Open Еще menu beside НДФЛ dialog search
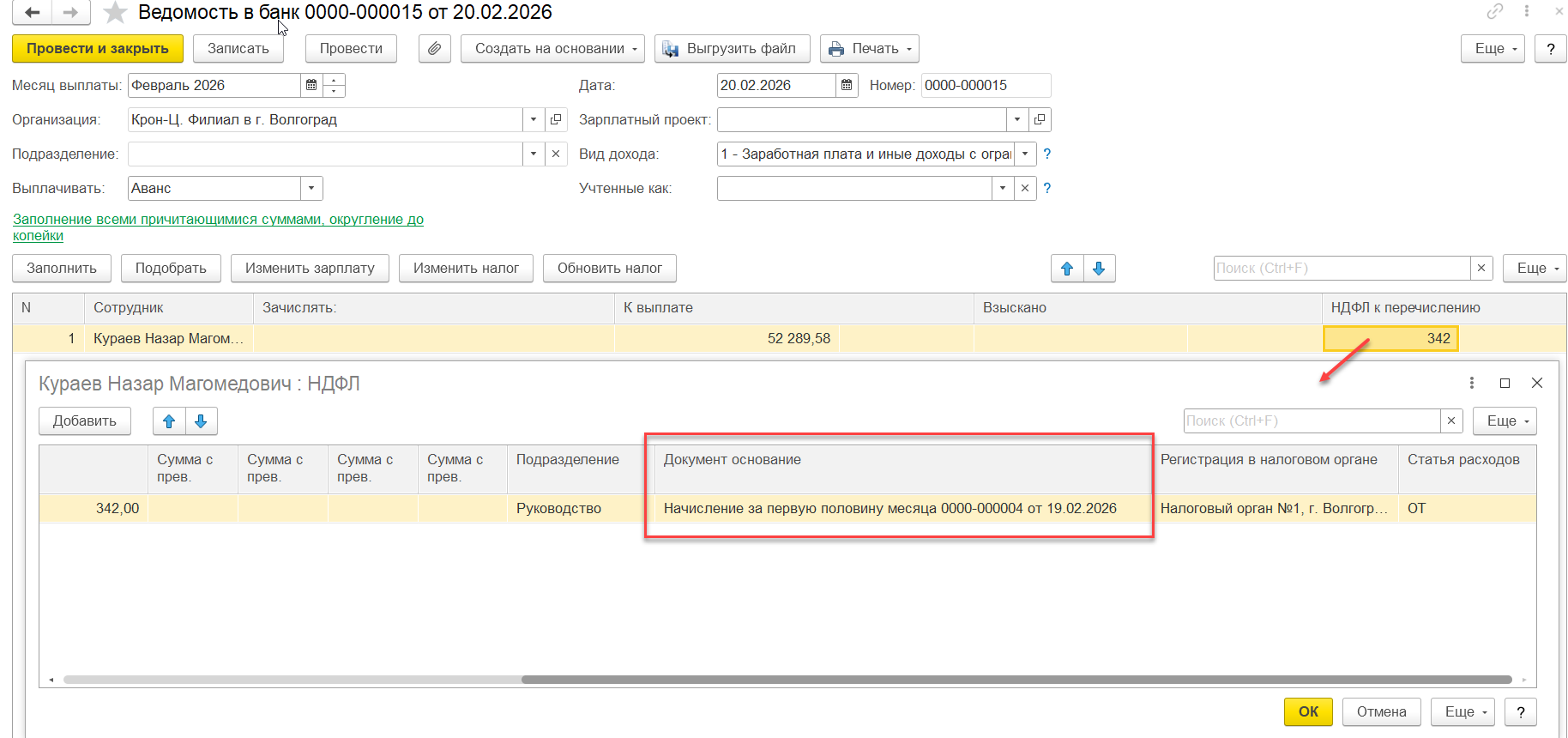 tap(1505, 421)
